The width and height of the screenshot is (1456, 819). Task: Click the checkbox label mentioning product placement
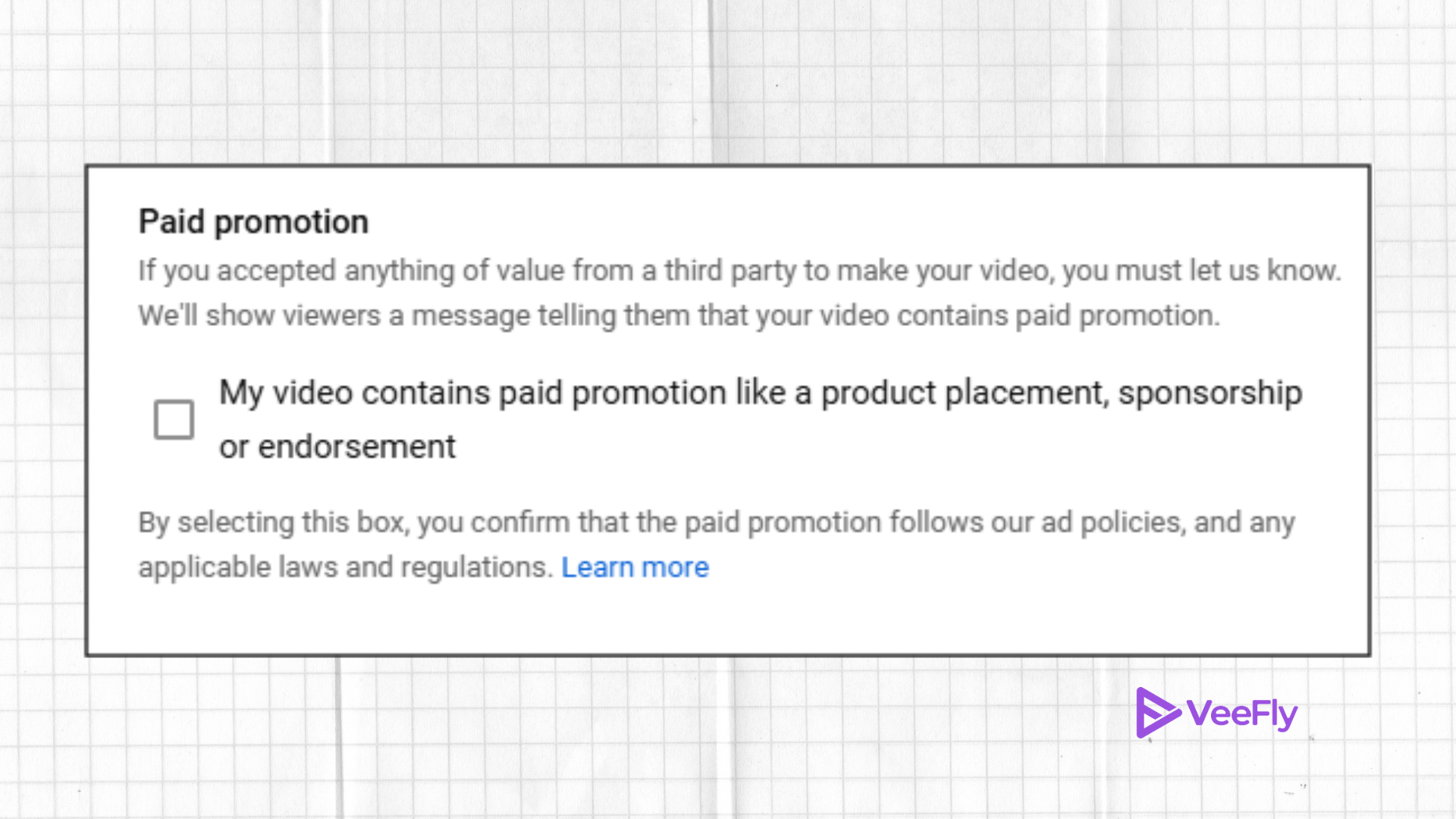tap(758, 392)
